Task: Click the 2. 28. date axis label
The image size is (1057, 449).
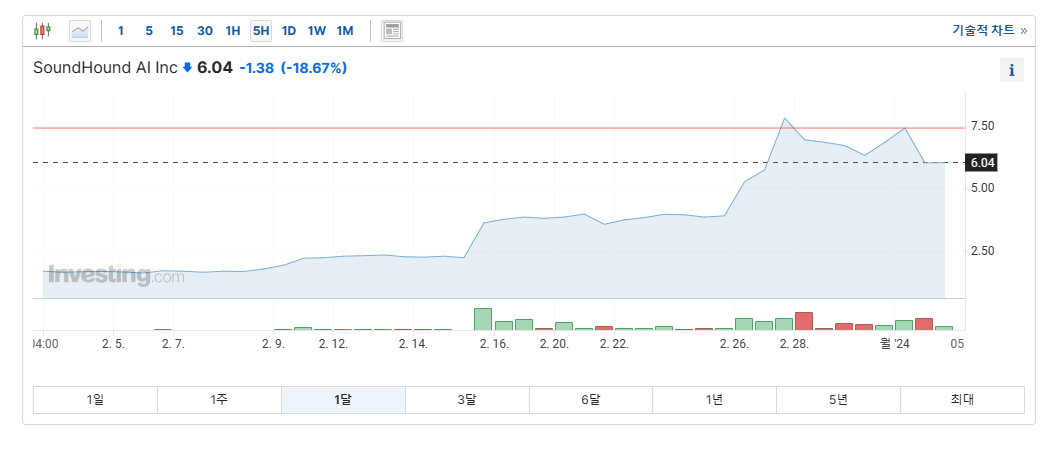Action: (794, 344)
